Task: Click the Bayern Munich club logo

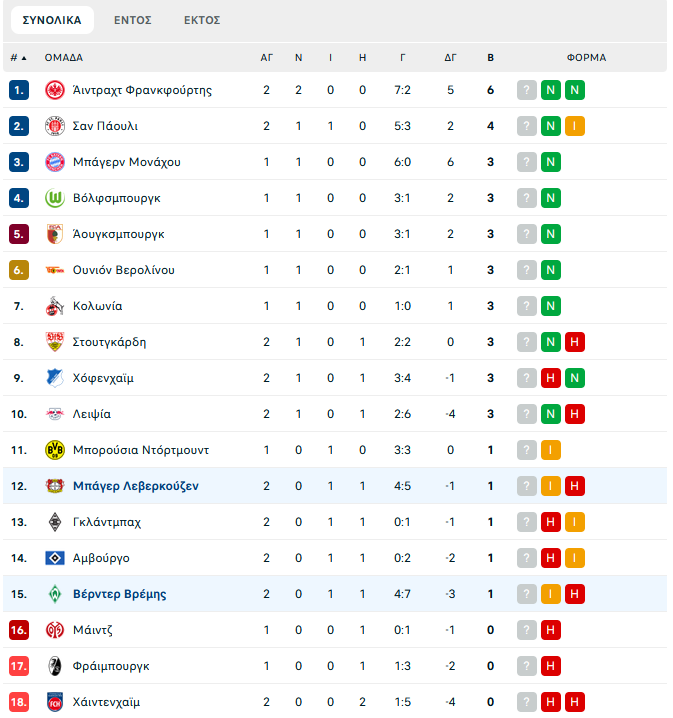Action: [x=54, y=162]
